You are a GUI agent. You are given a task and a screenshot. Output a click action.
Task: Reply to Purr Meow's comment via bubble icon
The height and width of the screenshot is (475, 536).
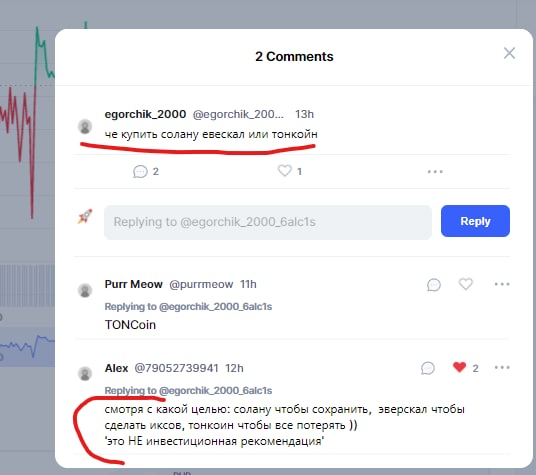pyautogui.click(x=433, y=285)
